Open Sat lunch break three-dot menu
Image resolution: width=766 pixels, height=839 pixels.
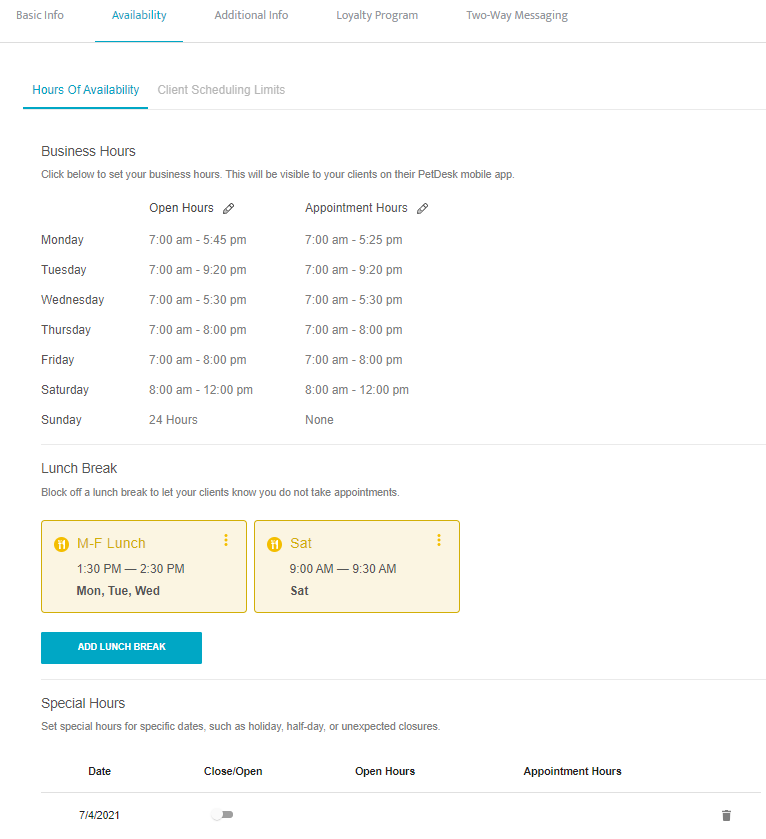[439, 540]
